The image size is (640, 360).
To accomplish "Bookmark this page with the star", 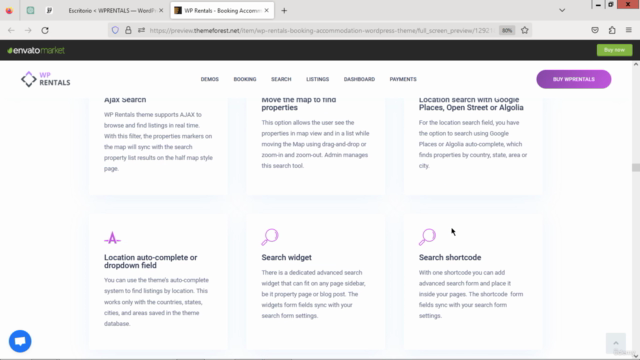I will pos(524,30).
